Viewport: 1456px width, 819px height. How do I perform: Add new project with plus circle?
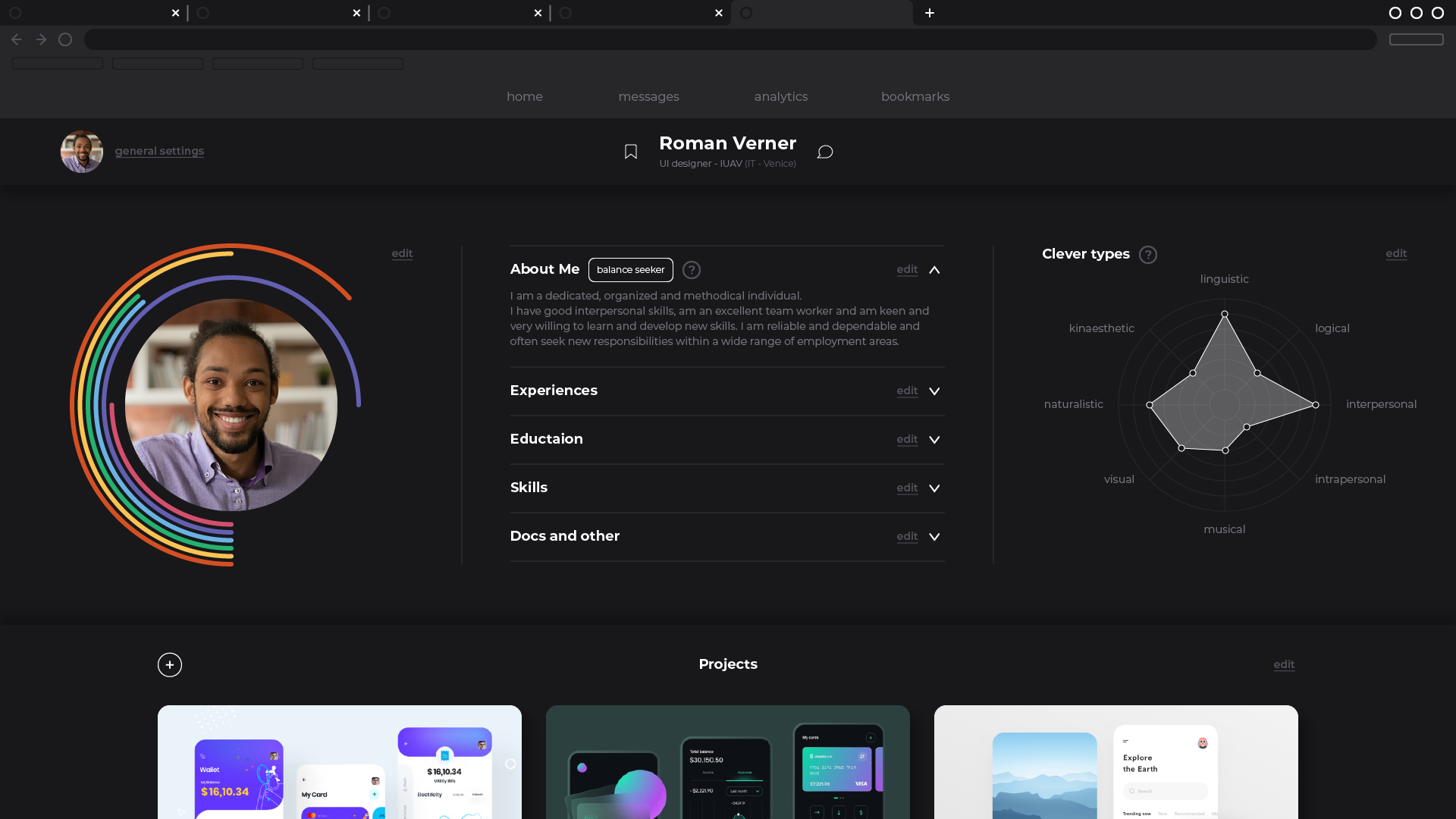pos(170,665)
